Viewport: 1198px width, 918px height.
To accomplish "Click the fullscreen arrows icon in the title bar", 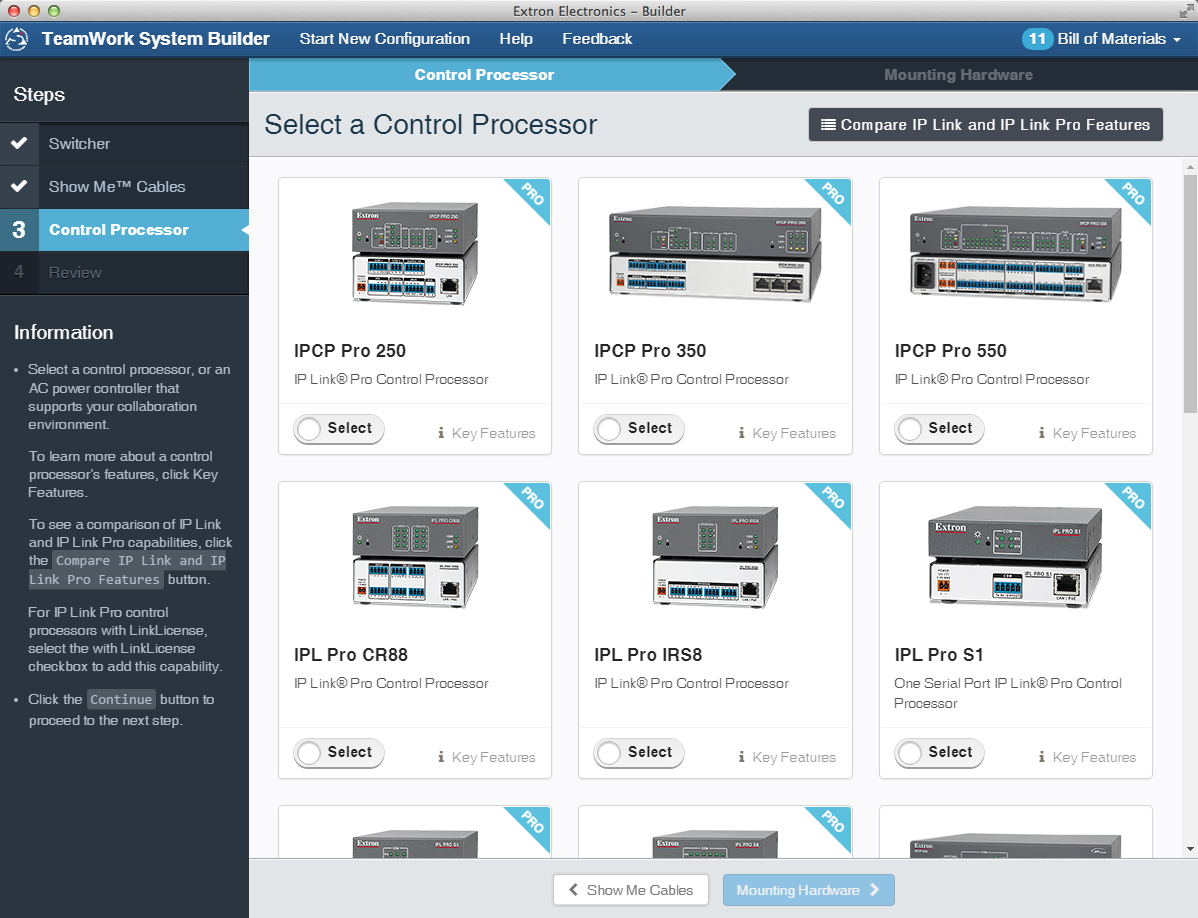I will tap(1185, 11).
